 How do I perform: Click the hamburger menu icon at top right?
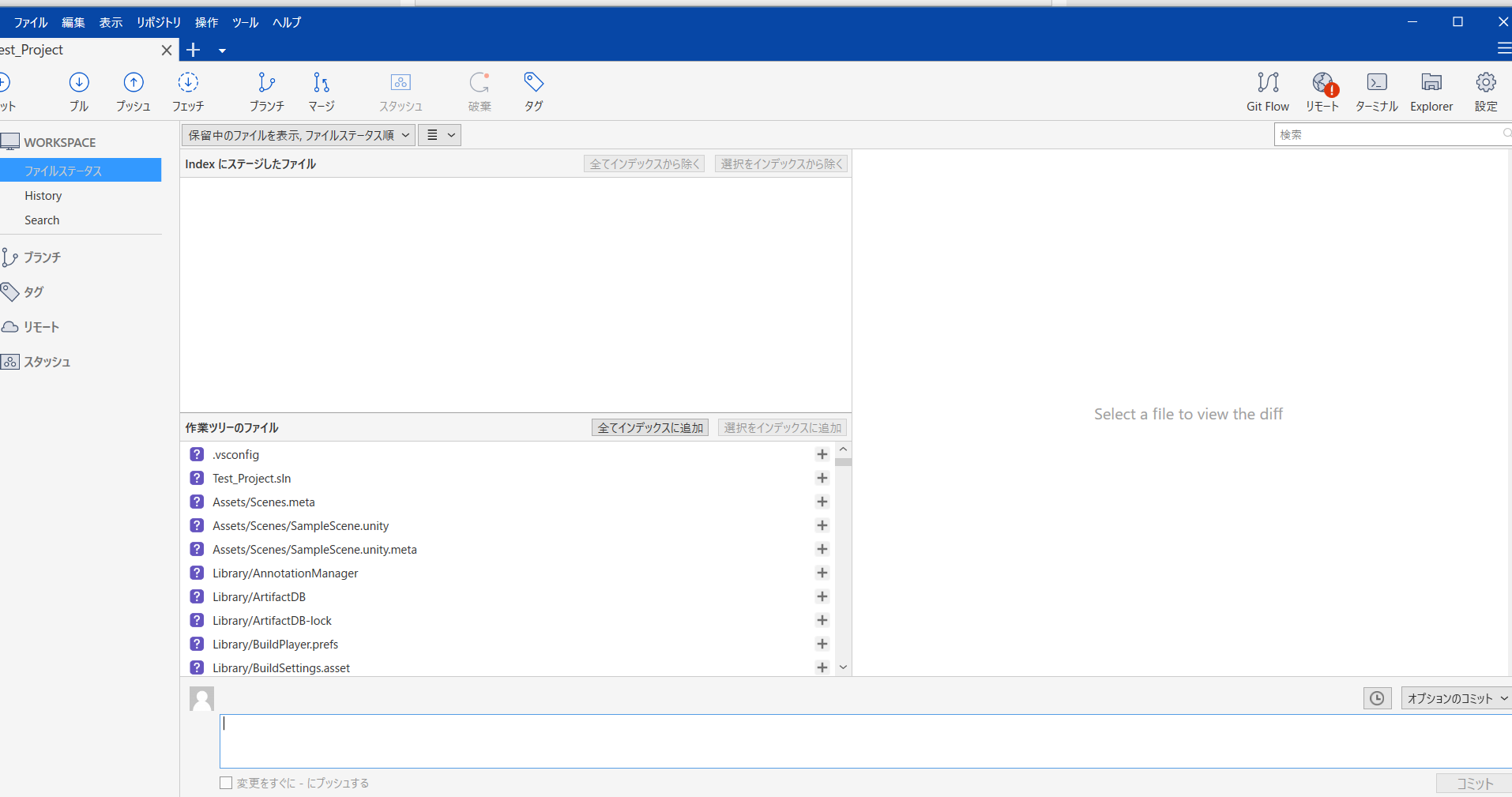[1504, 49]
